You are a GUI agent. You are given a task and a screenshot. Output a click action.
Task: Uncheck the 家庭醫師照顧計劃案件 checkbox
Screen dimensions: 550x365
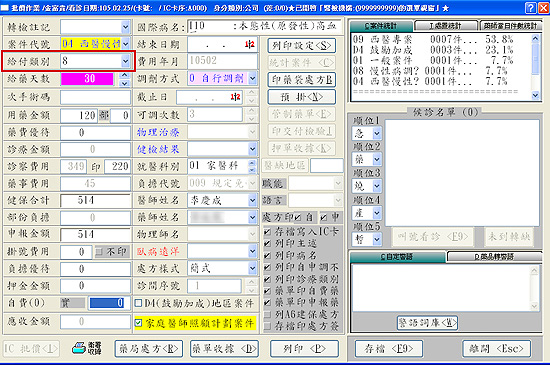[139, 323]
